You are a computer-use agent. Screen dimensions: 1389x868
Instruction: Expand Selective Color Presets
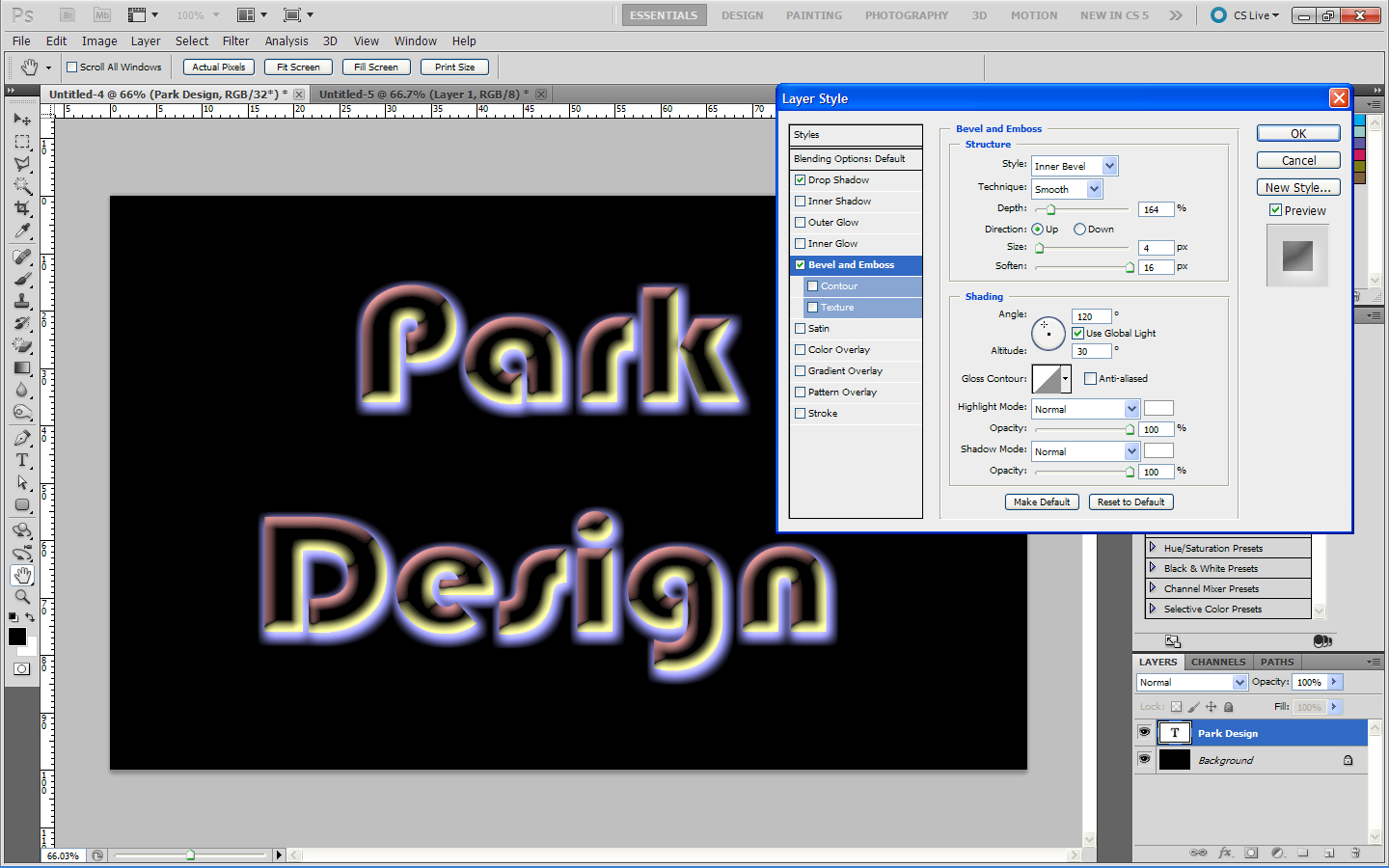click(x=1152, y=609)
